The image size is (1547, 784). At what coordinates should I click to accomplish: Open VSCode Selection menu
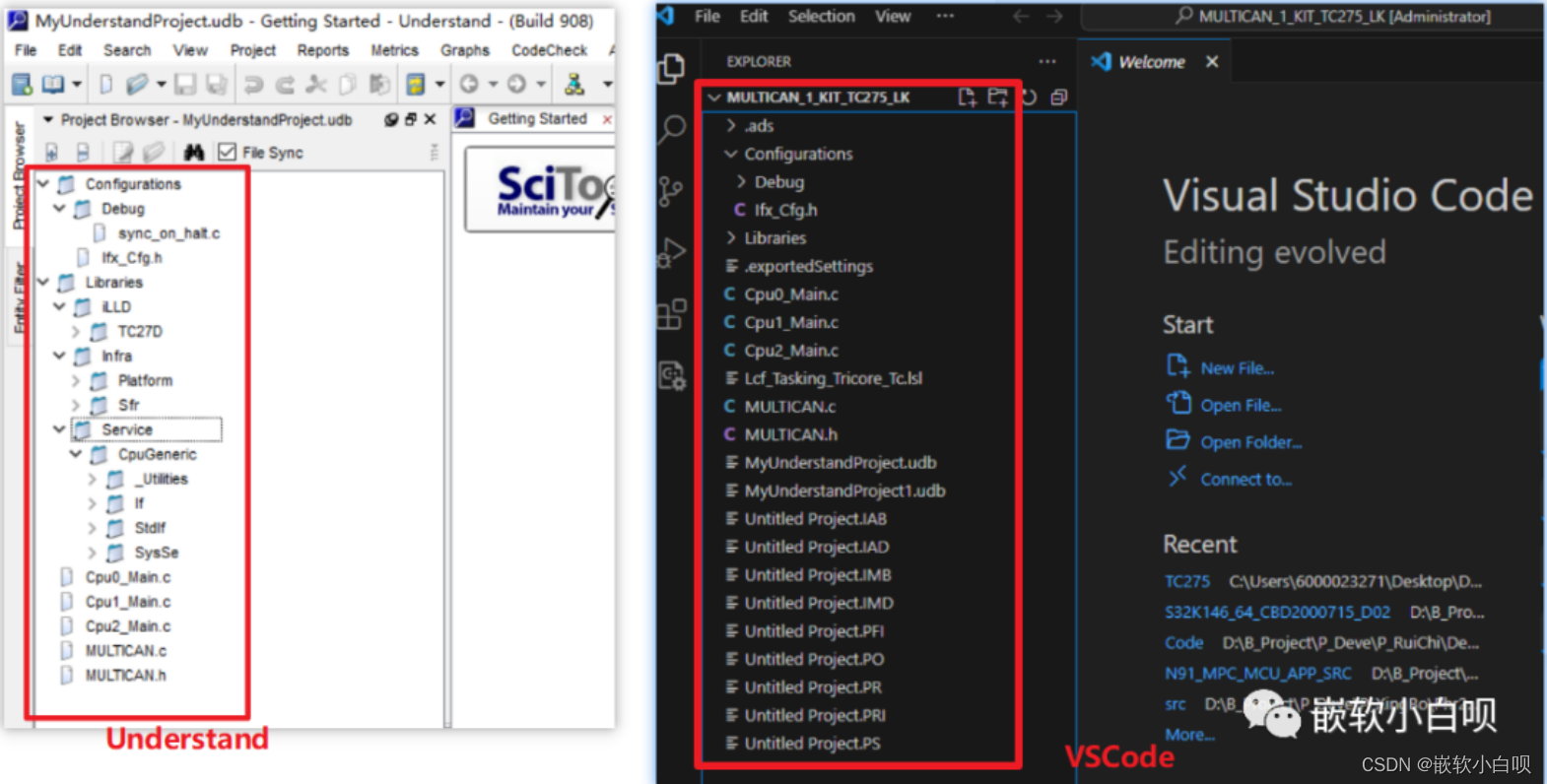(821, 17)
